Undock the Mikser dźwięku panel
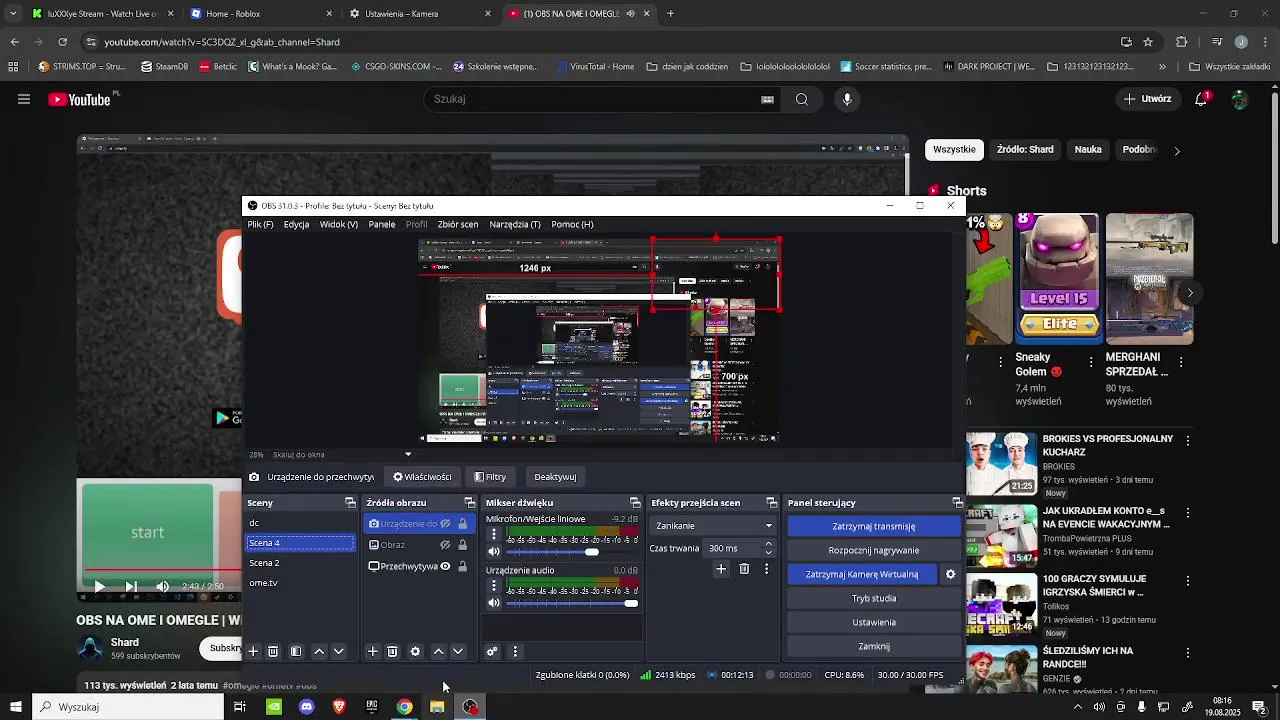 click(x=635, y=502)
